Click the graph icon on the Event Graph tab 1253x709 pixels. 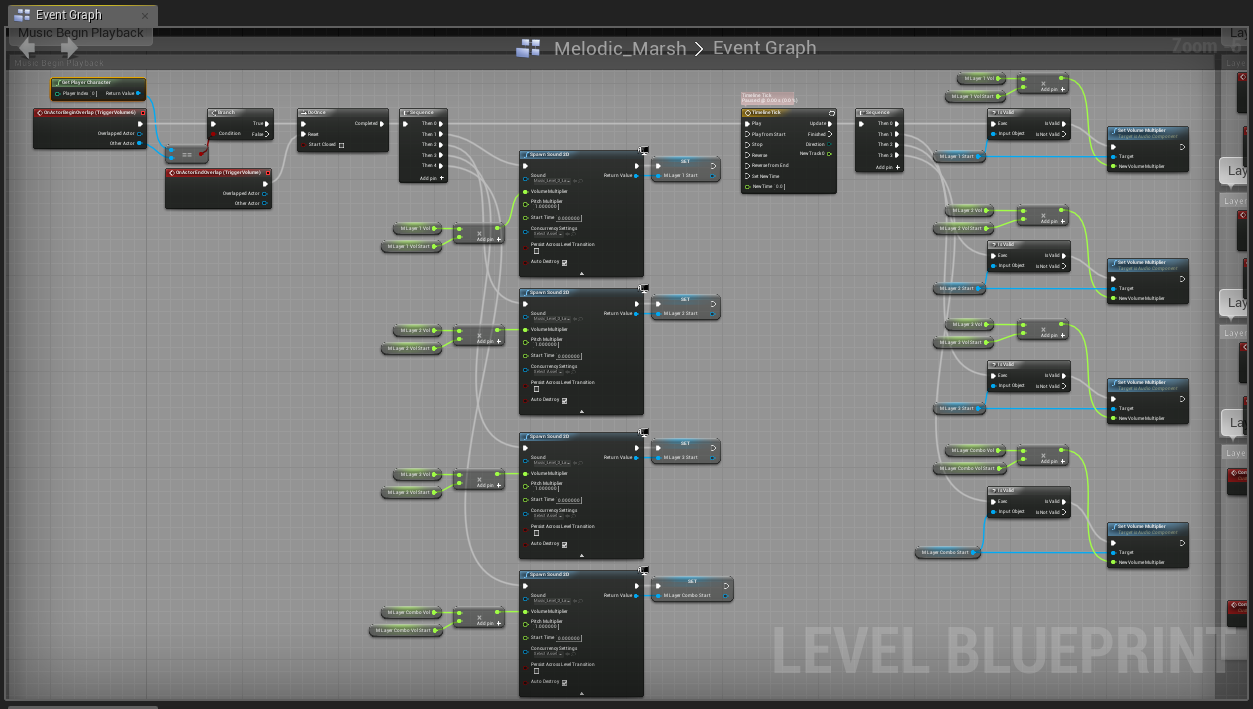point(22,15)
